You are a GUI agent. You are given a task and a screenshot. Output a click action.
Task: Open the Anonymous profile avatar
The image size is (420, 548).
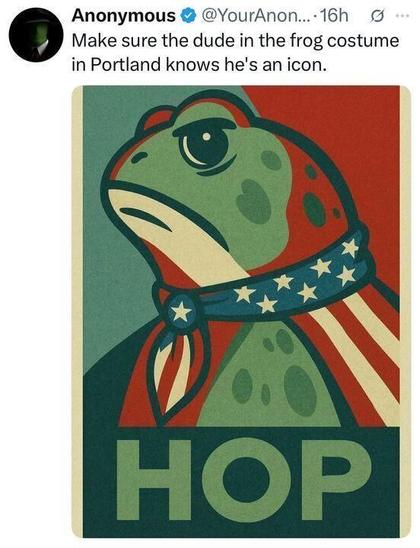36,35
